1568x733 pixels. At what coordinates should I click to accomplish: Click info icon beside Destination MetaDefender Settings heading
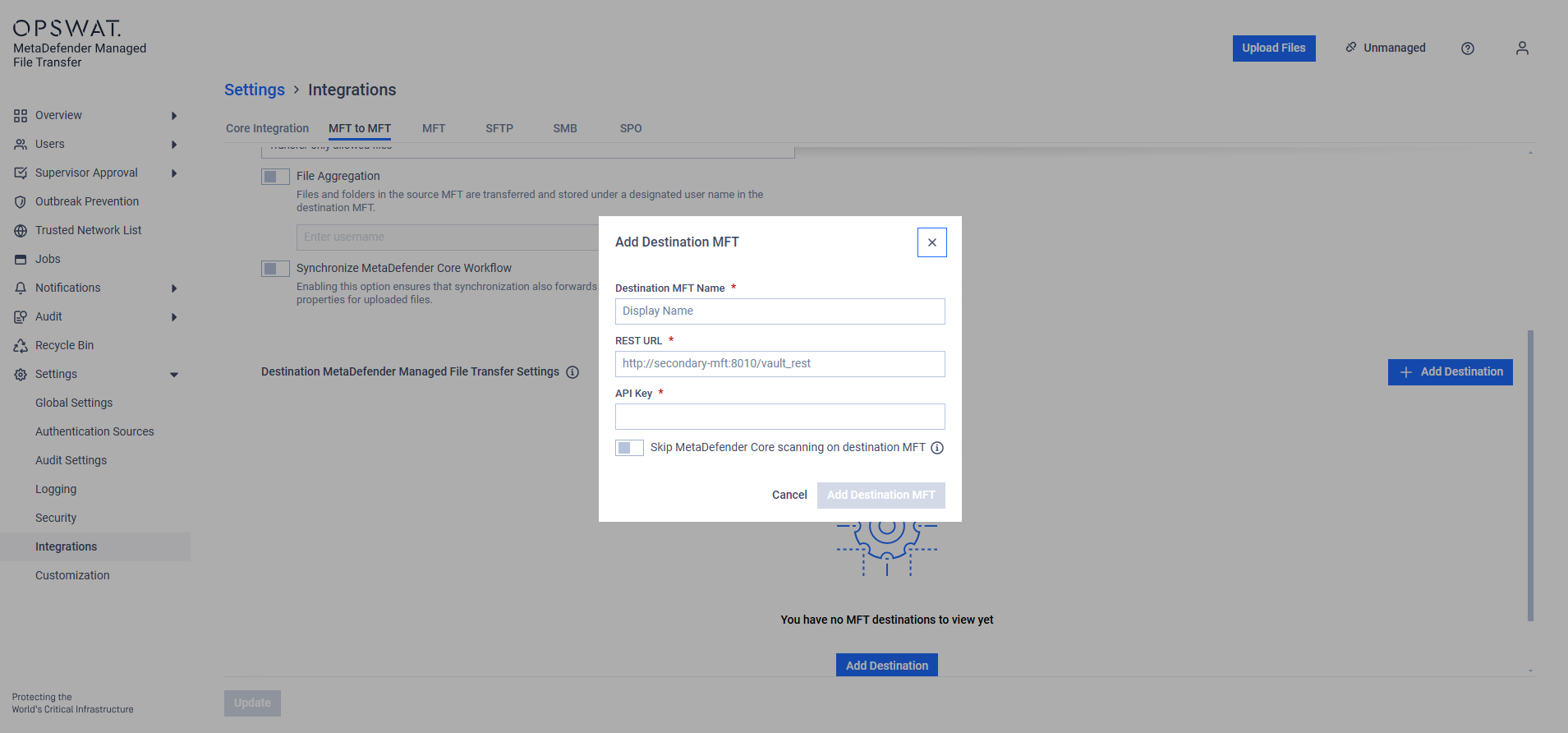point(572,372)
